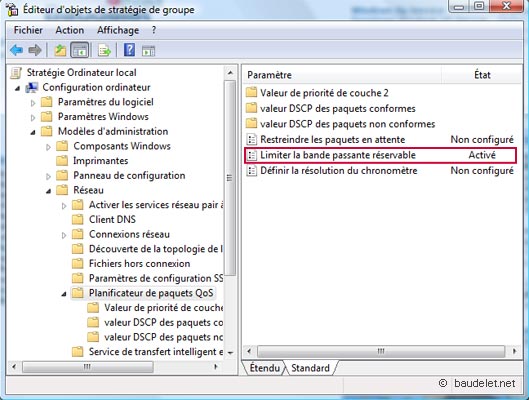The image size is (529, 400).
Task: Click tree pane vertical scrollbar down arrow
Action: click(x=230, y=353)
